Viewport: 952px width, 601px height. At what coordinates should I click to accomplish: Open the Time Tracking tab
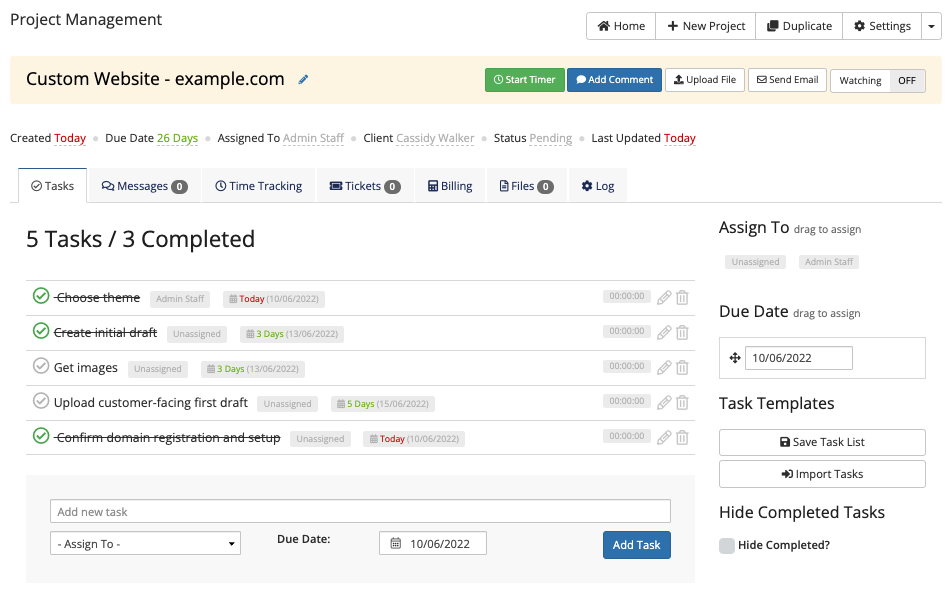click(258, 185)
